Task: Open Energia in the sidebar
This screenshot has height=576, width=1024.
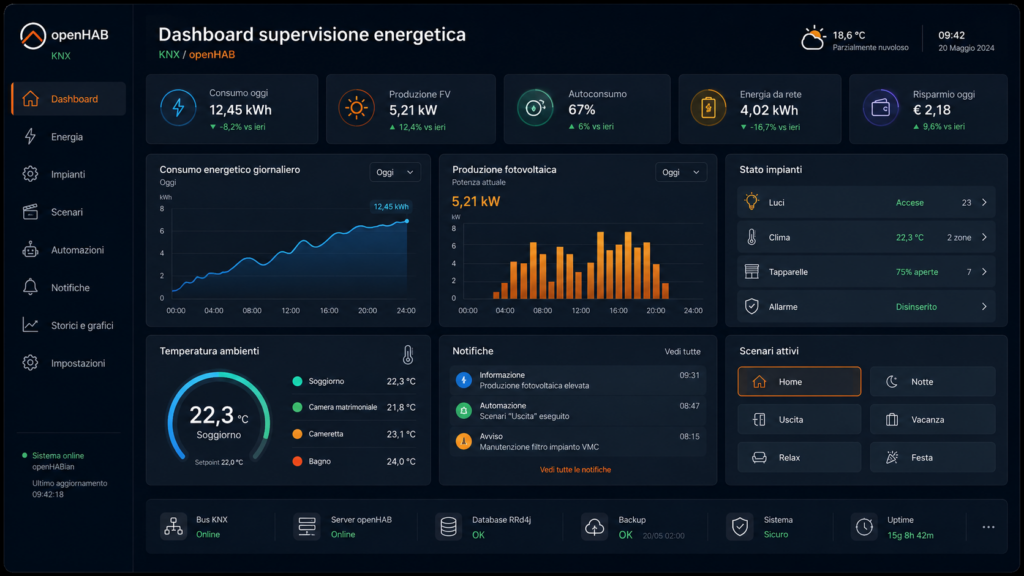Action: (69, 136)
